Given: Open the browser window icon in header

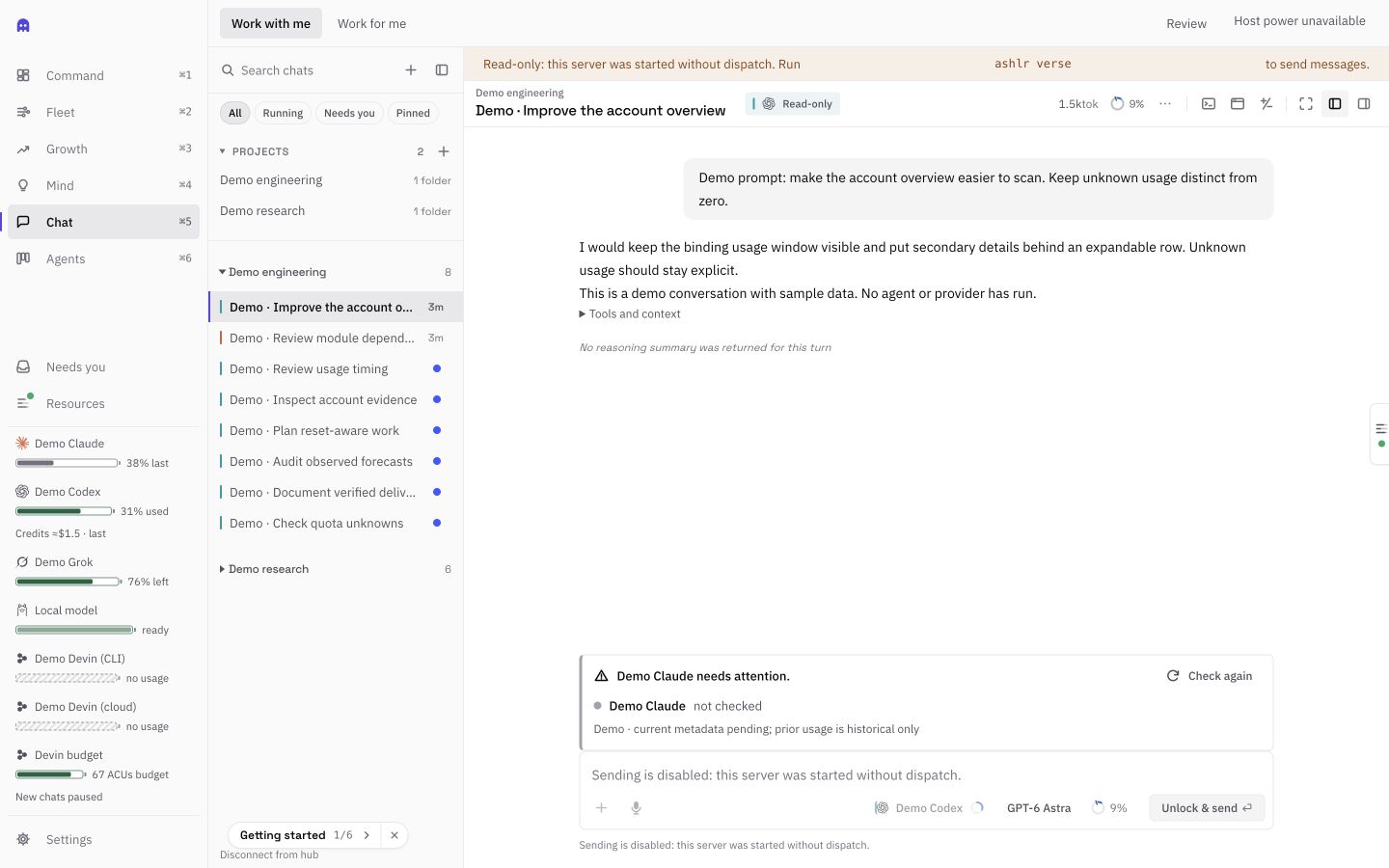Looking at the screenshot, I should (1238, 103).
